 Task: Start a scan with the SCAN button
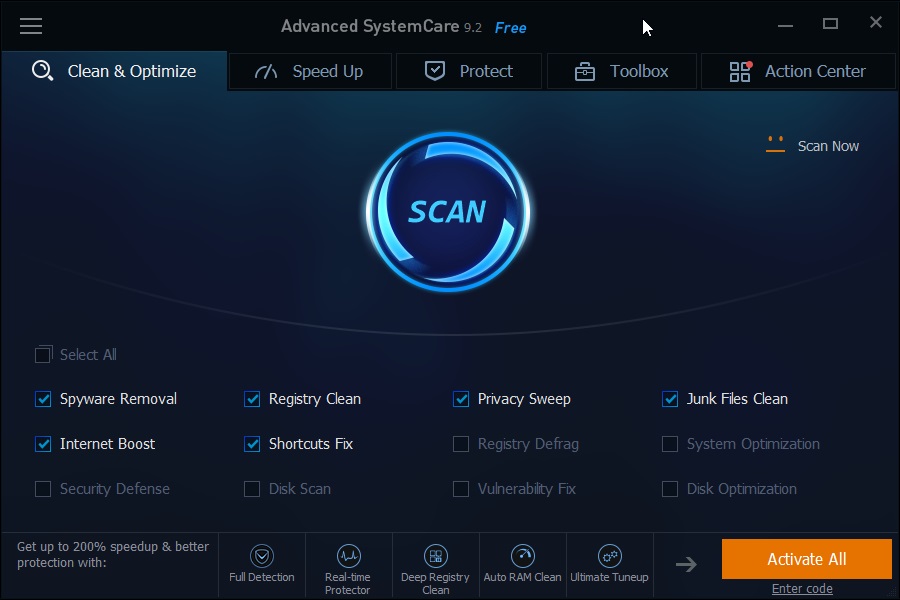pos(448,211)
